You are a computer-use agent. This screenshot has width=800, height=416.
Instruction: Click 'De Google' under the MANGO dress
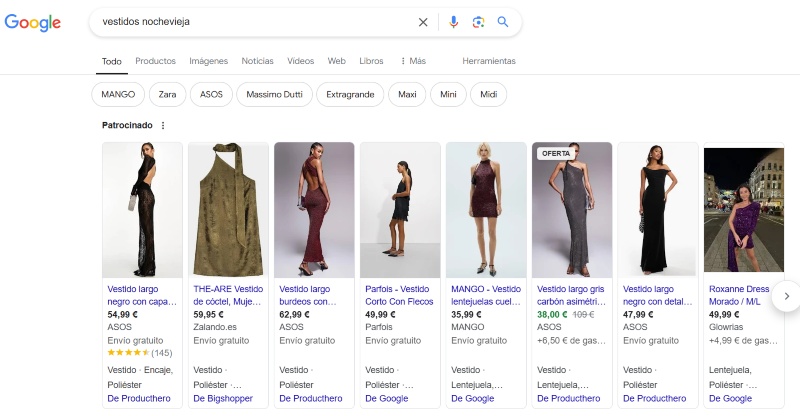point(472,399)
